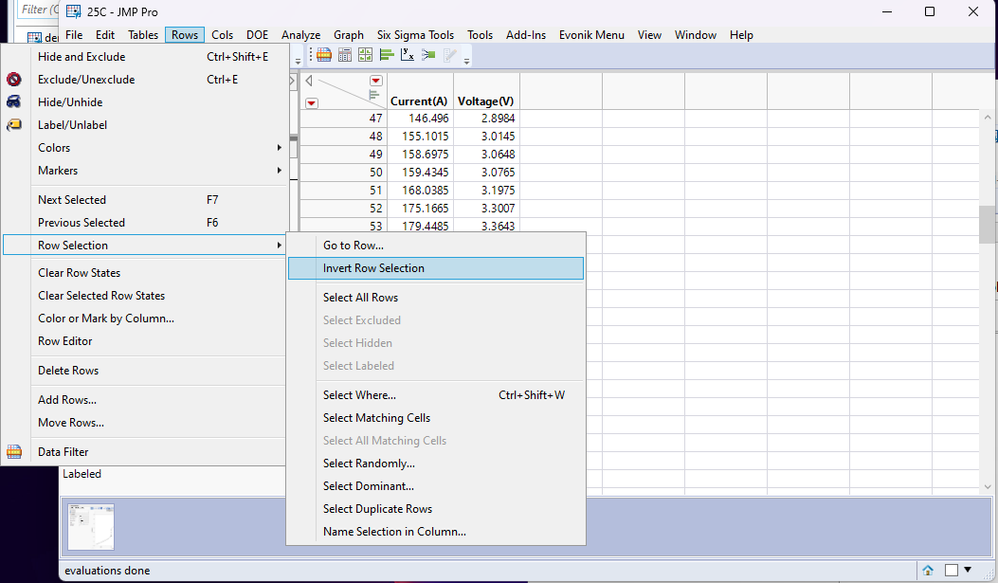Viewport: 998px width, 583px height.
Task: Click the Data Filter menu icon
Action: click(14, 452)
